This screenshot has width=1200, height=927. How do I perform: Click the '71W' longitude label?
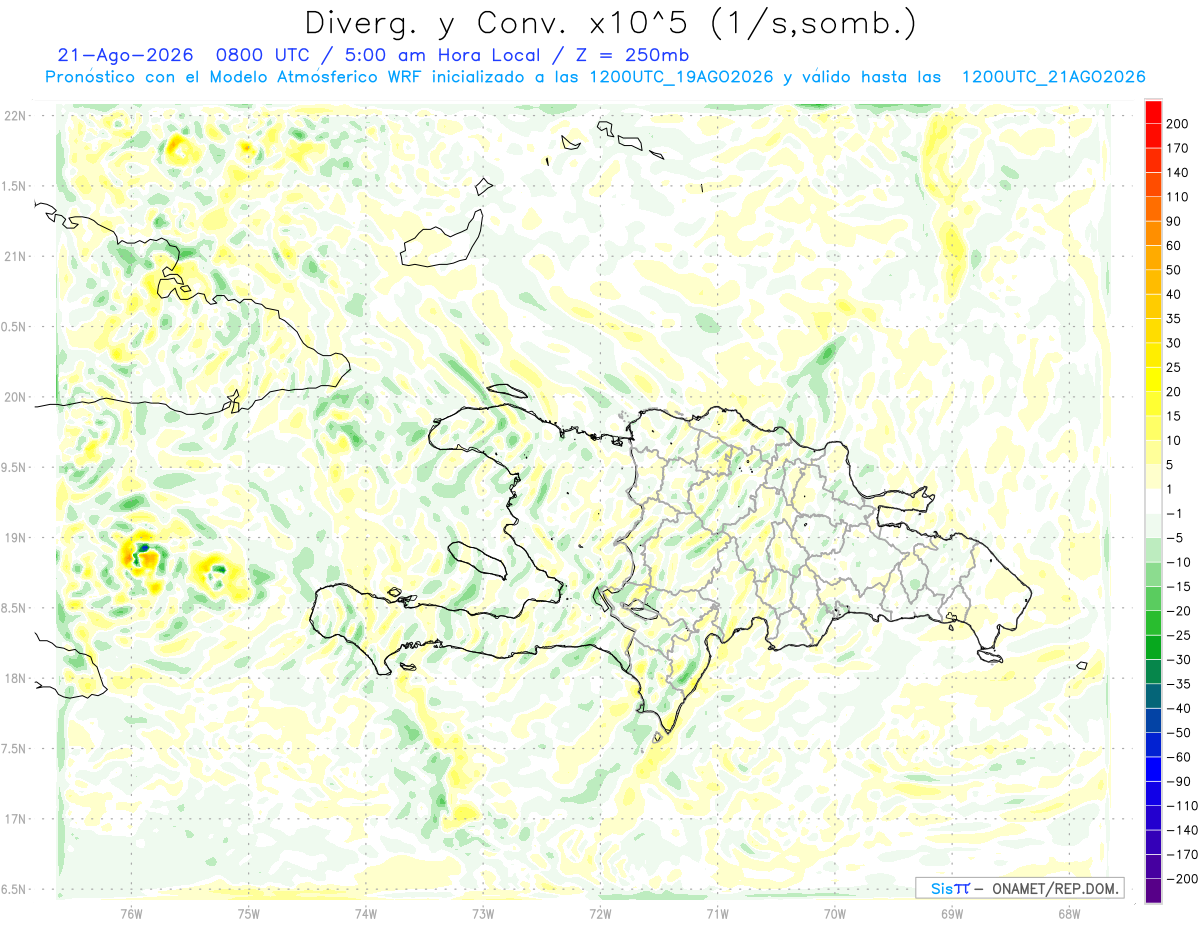[717, 913]
